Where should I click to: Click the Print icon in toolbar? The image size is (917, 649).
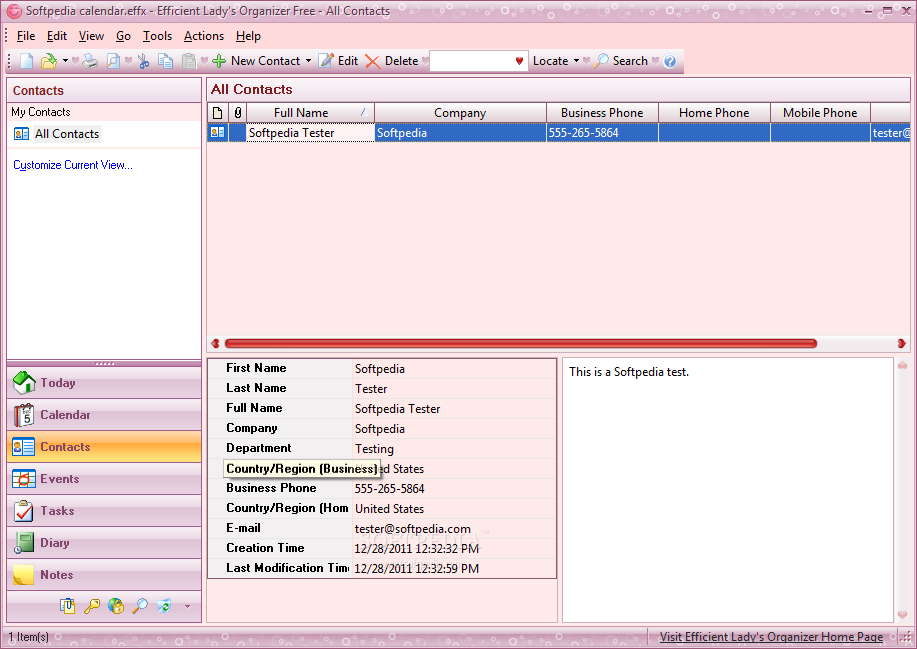click(90, 61)
